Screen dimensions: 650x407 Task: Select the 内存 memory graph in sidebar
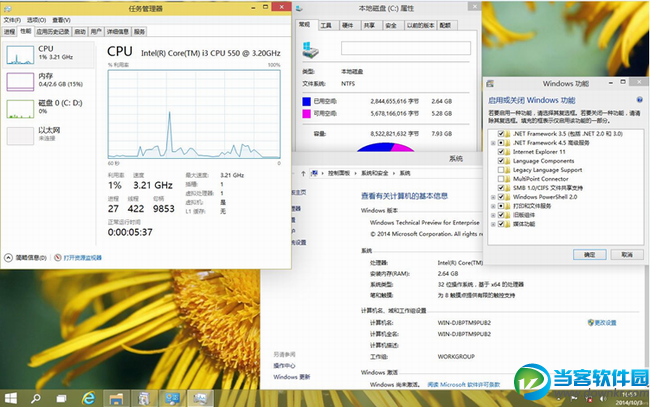[20, 82]
